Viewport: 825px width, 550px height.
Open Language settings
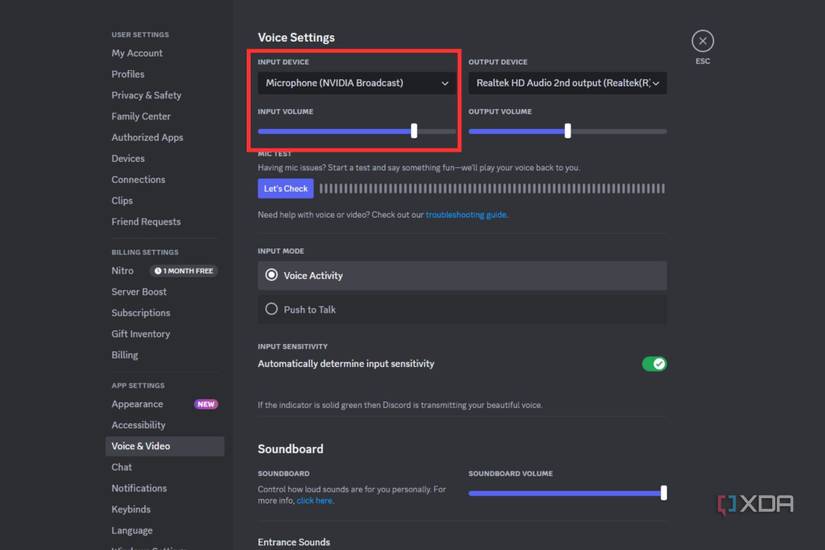pyautogui.click(x=132, y=530)
